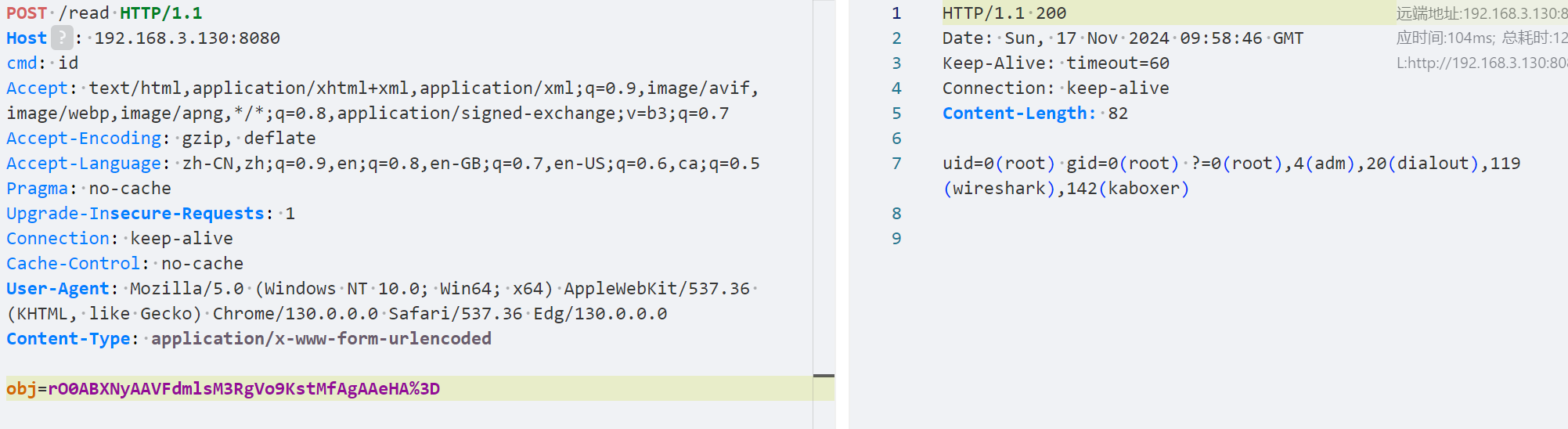The height and width of the screenshot is (429, 1568).
Task: Click the remote address 远端地址 info label
Action: click(x=1482, y=13)
